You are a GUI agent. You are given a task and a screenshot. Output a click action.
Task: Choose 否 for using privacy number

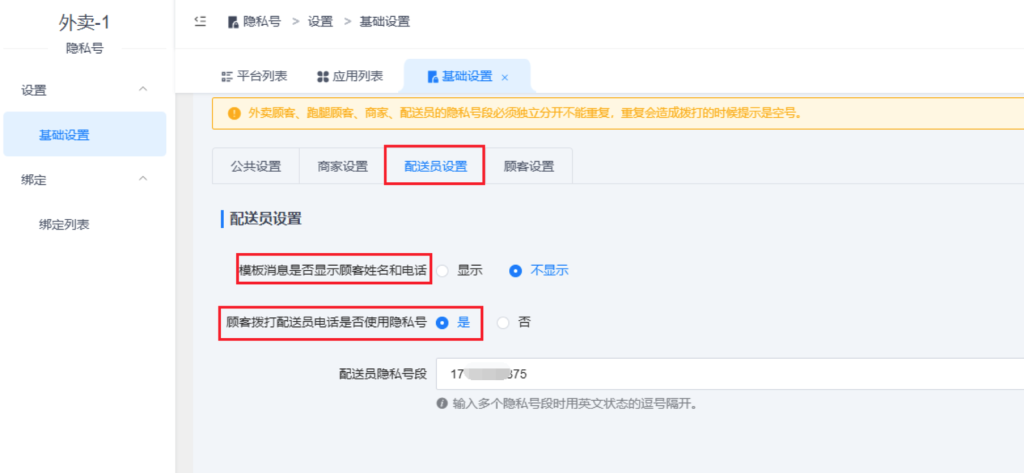[503, 322]
